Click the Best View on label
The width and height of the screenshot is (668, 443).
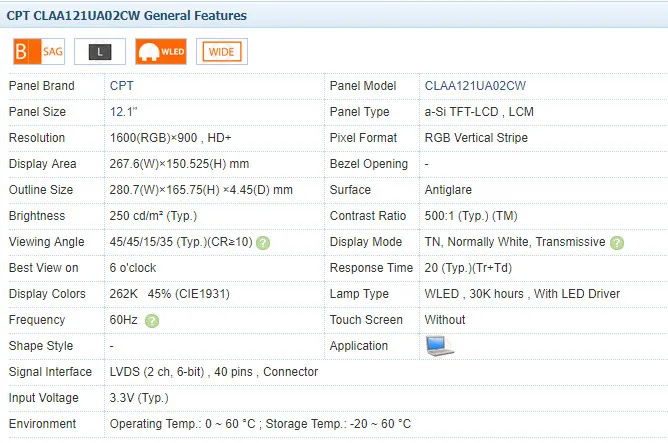click(x=43, y=268)
